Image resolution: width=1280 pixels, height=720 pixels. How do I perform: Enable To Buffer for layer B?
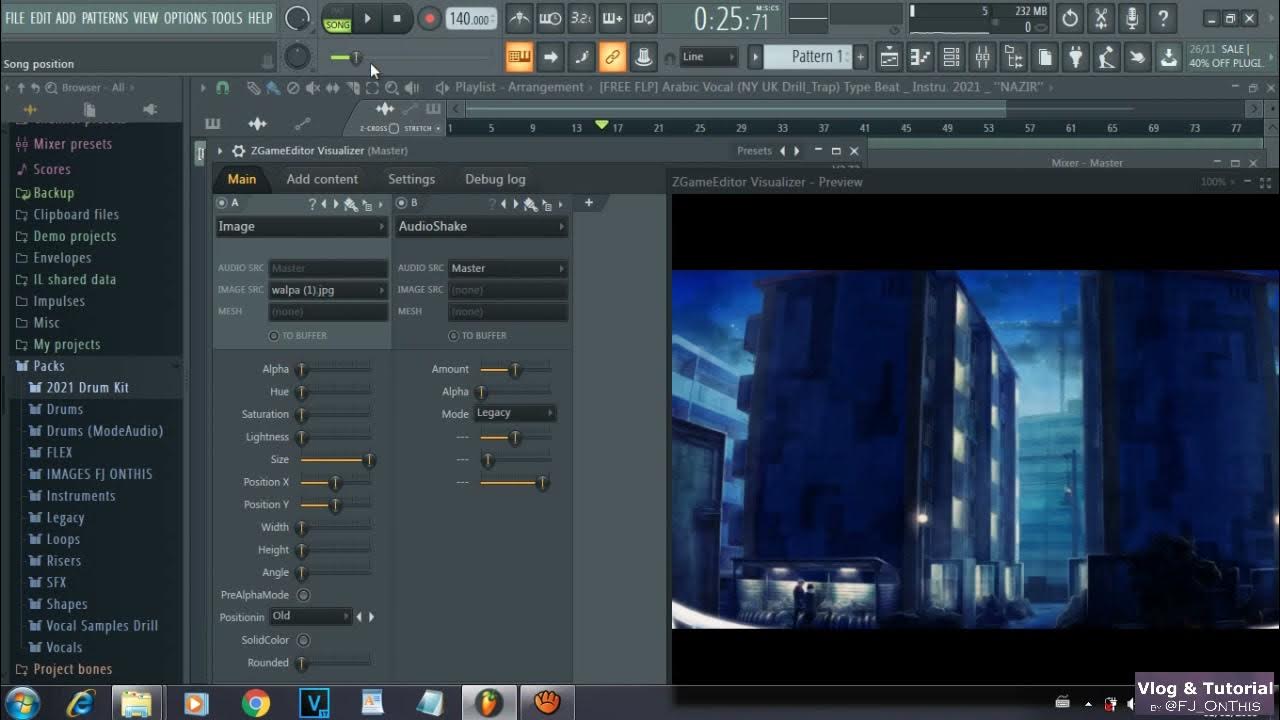tap(454, 336)
